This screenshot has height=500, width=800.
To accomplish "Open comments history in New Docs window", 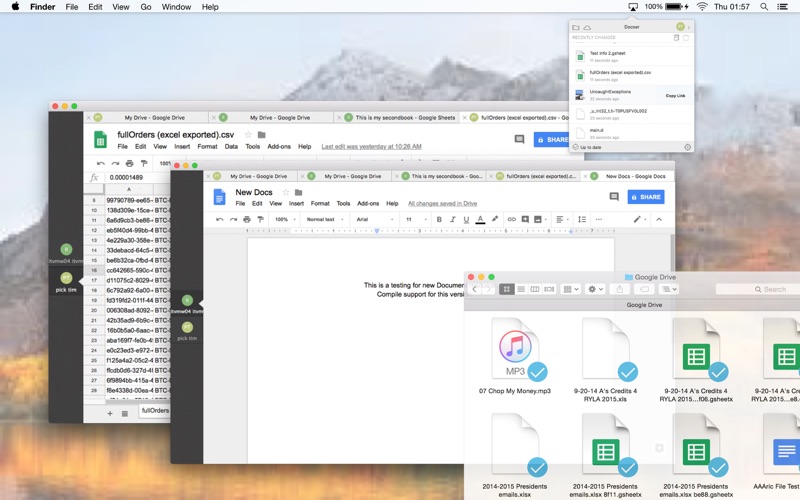I will coord(614,196).
